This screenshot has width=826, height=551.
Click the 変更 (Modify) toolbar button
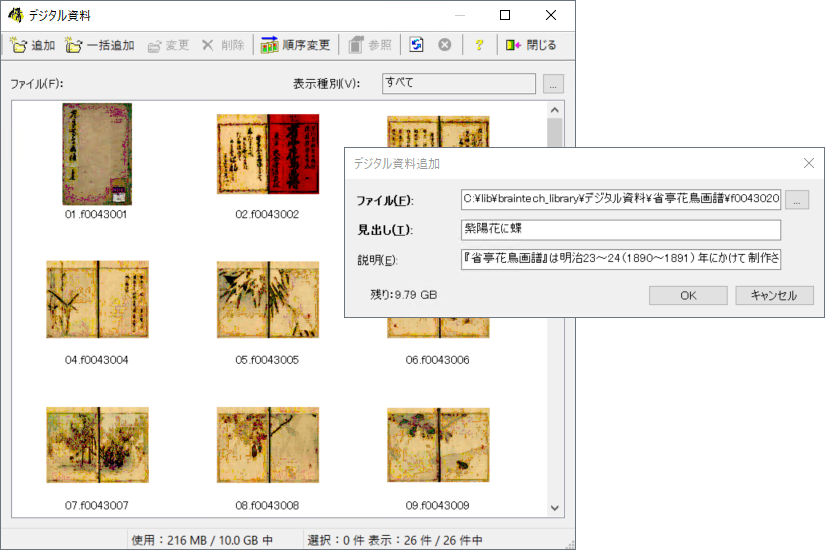pyautogui.click(x=169, y=45)
